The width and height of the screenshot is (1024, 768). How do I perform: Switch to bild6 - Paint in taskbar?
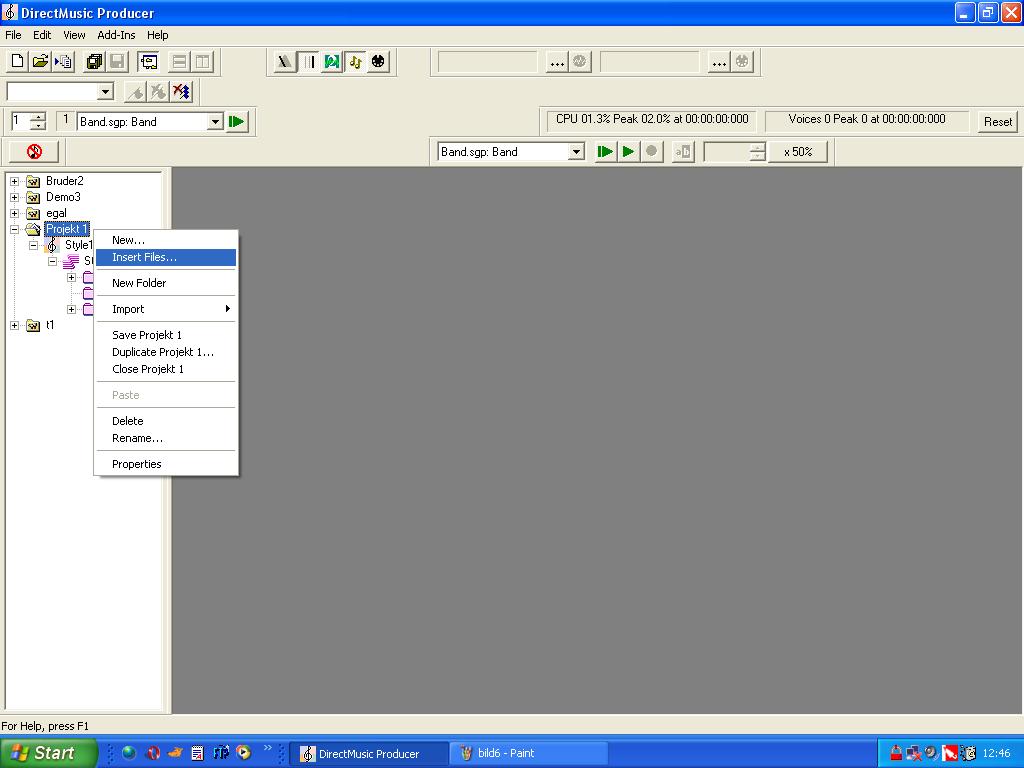(528, 753)
